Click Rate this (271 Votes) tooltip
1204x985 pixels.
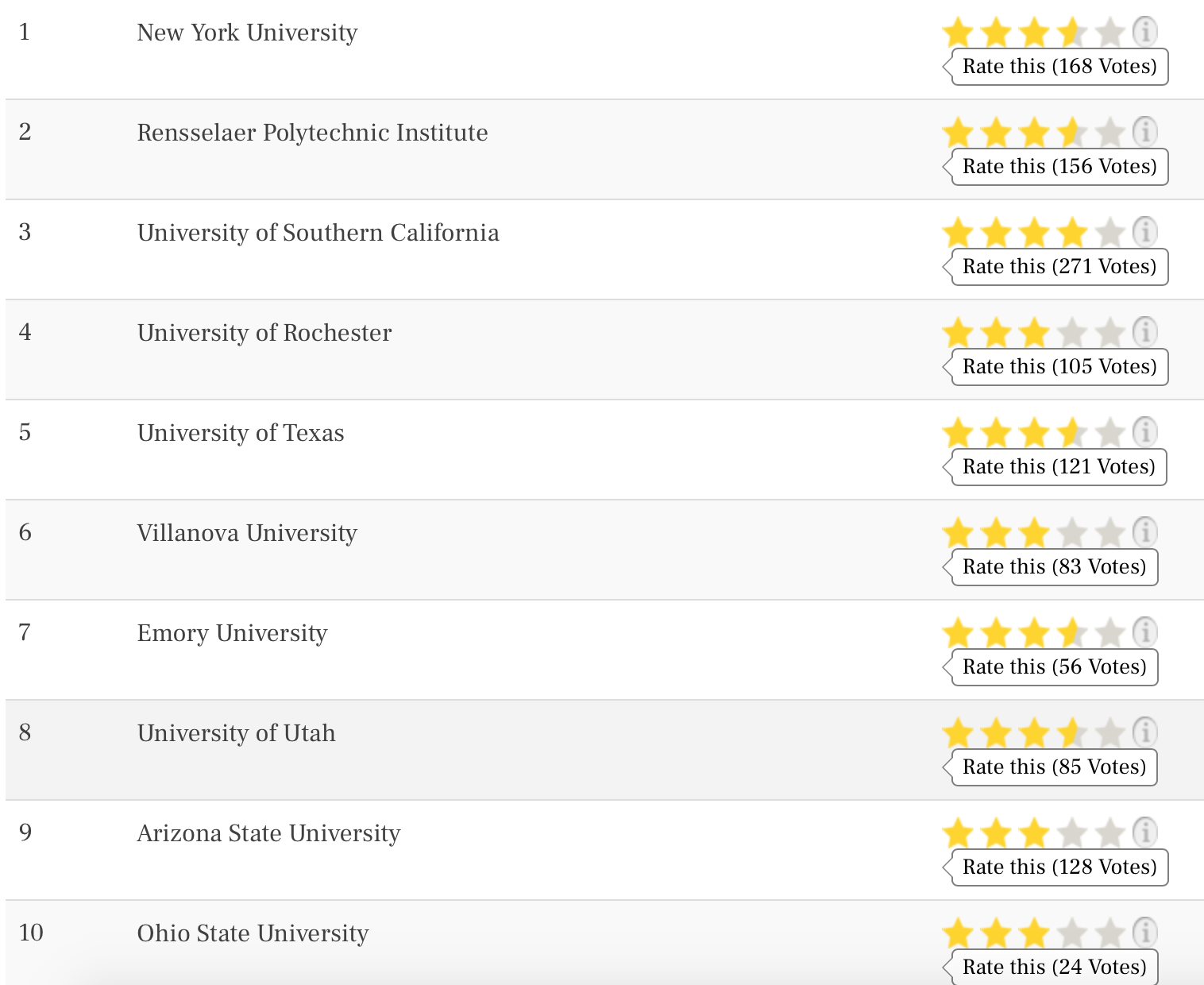pos(1059,266)
